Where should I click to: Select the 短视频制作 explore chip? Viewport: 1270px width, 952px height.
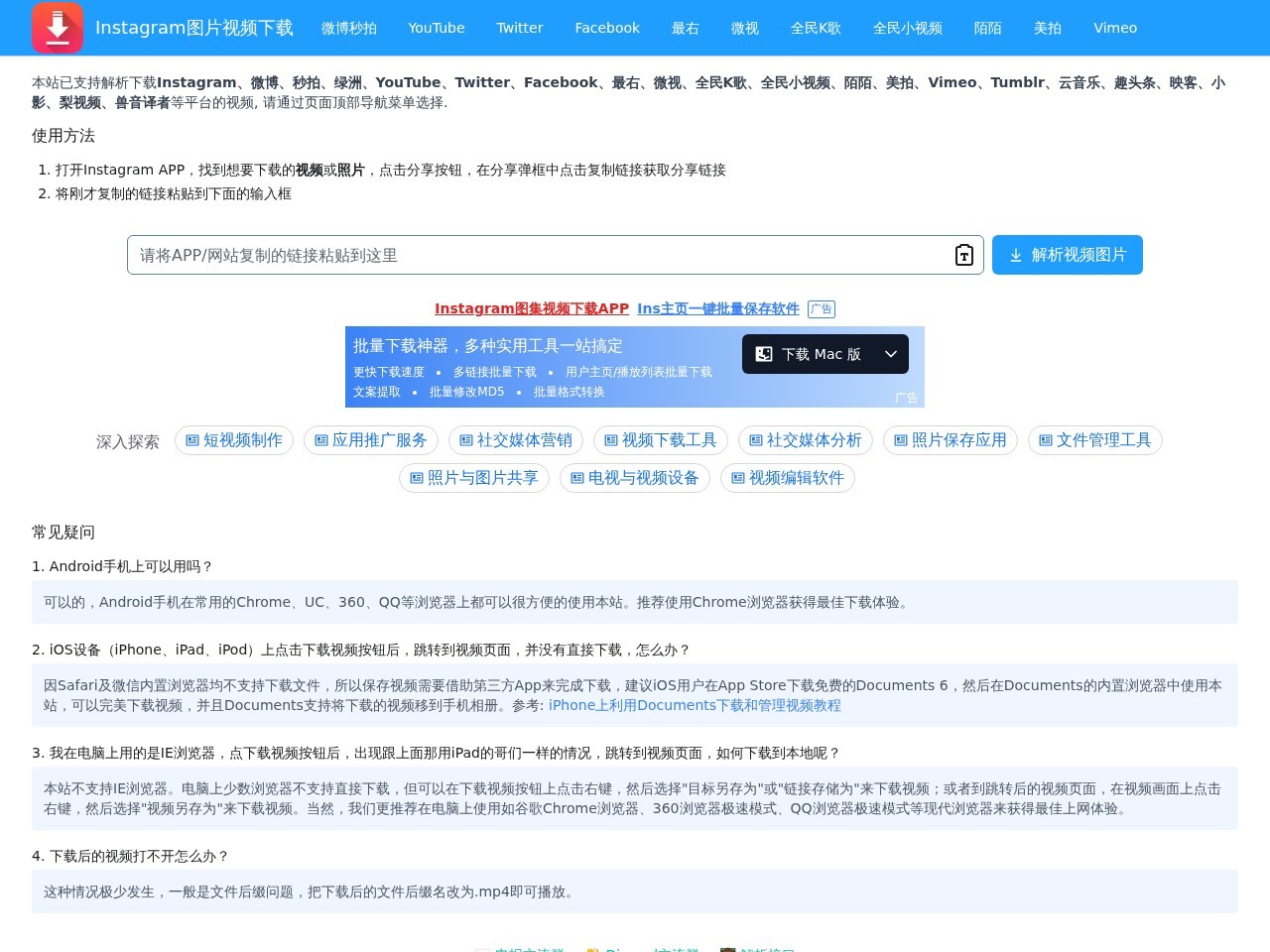coord(234,440)
